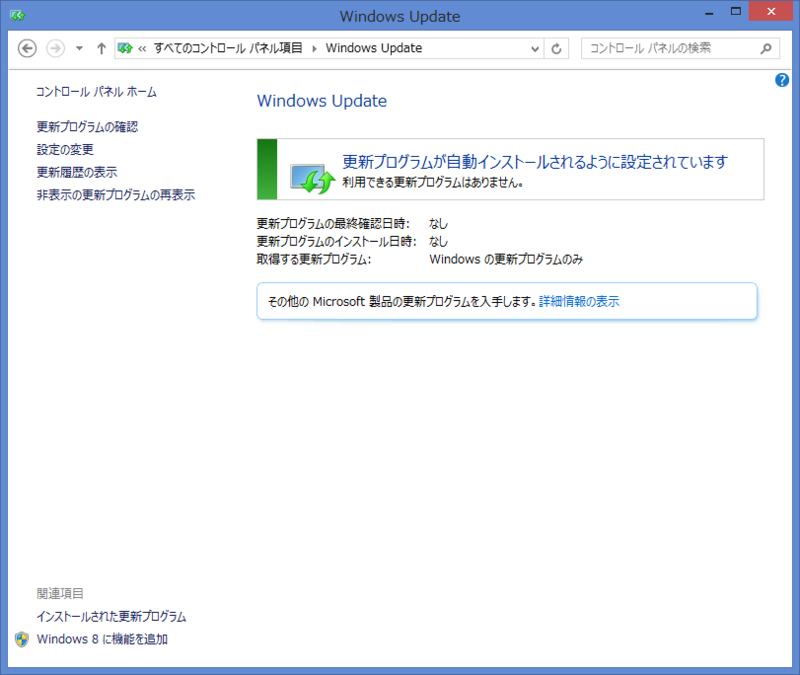Click the コントロール パネルの検索 search field
800x675 pixels.
tap(680, 48)
